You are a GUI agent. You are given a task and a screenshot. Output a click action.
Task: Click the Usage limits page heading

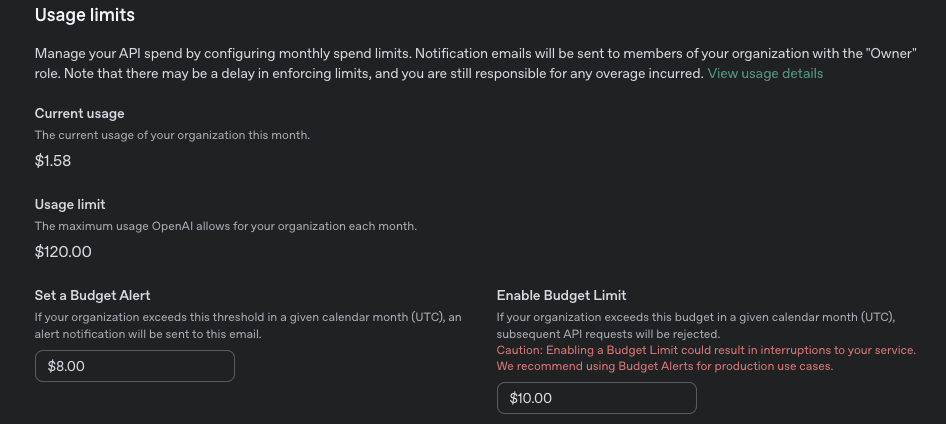(x=84, y=15)
